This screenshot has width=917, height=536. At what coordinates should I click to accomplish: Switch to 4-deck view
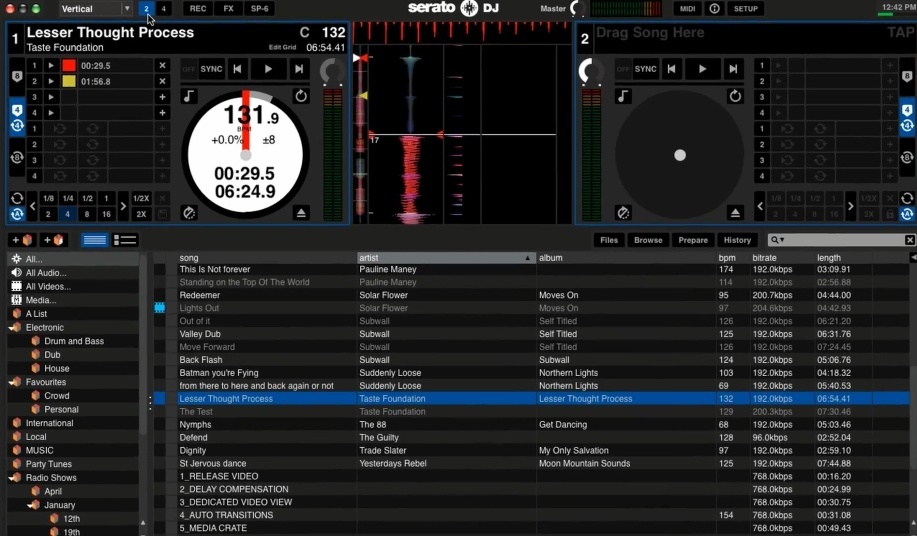[x=164, y=9]
